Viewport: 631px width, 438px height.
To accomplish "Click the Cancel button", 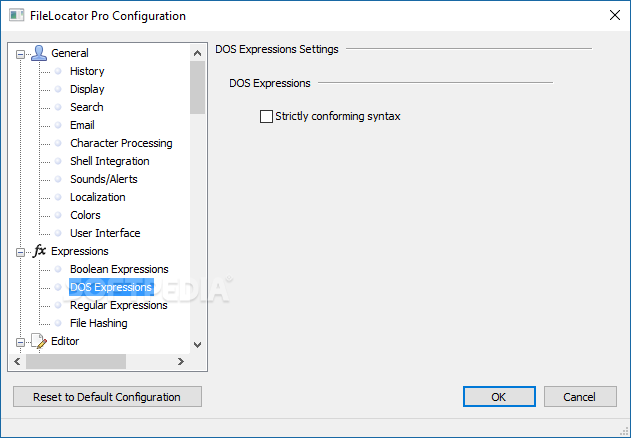I will (580, 397).
